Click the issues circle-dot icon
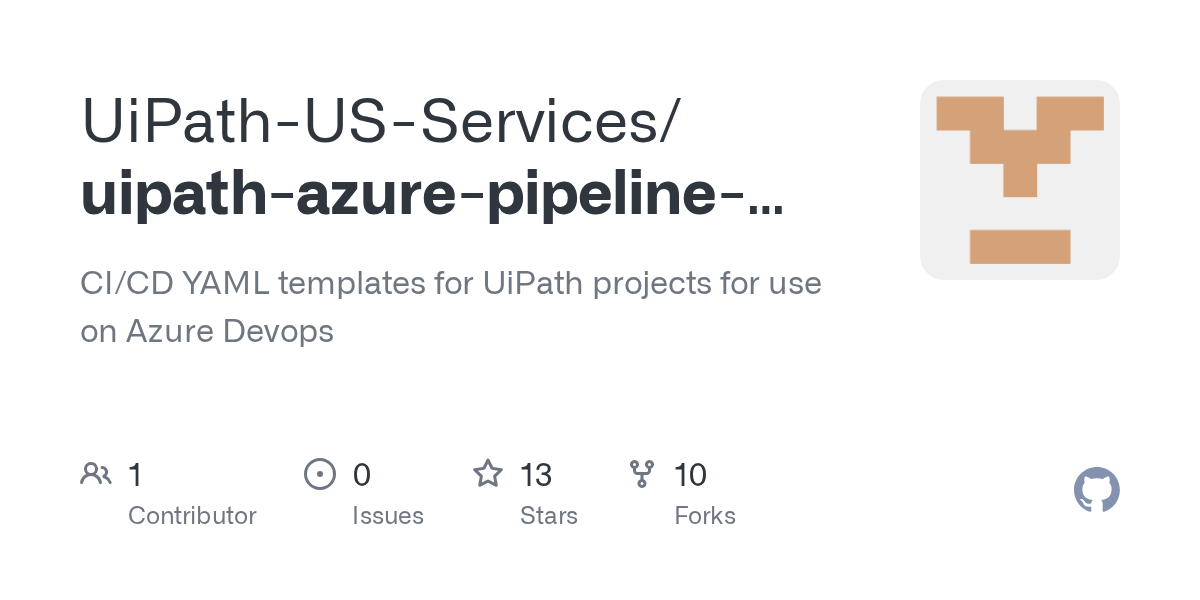The height and width of the screenshot is (600, 1200). [x=319, y=474]
